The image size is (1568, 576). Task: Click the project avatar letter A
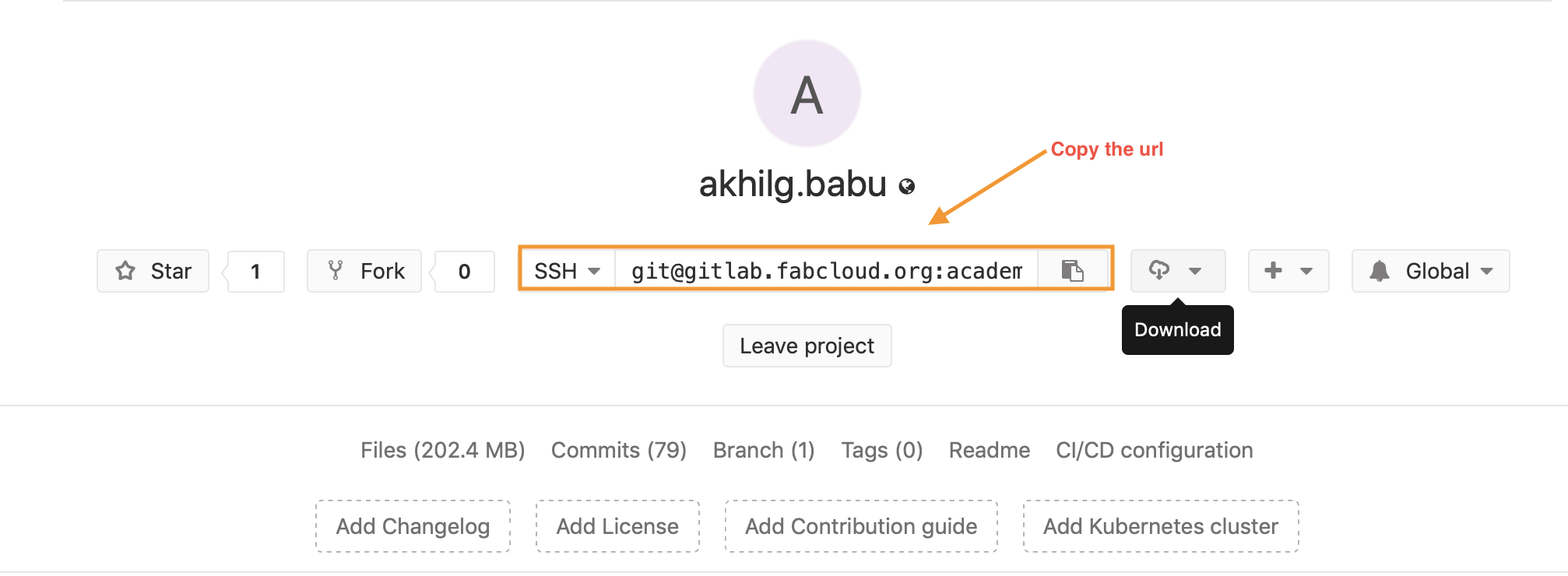pyautogui.click(x=807, y=94)
